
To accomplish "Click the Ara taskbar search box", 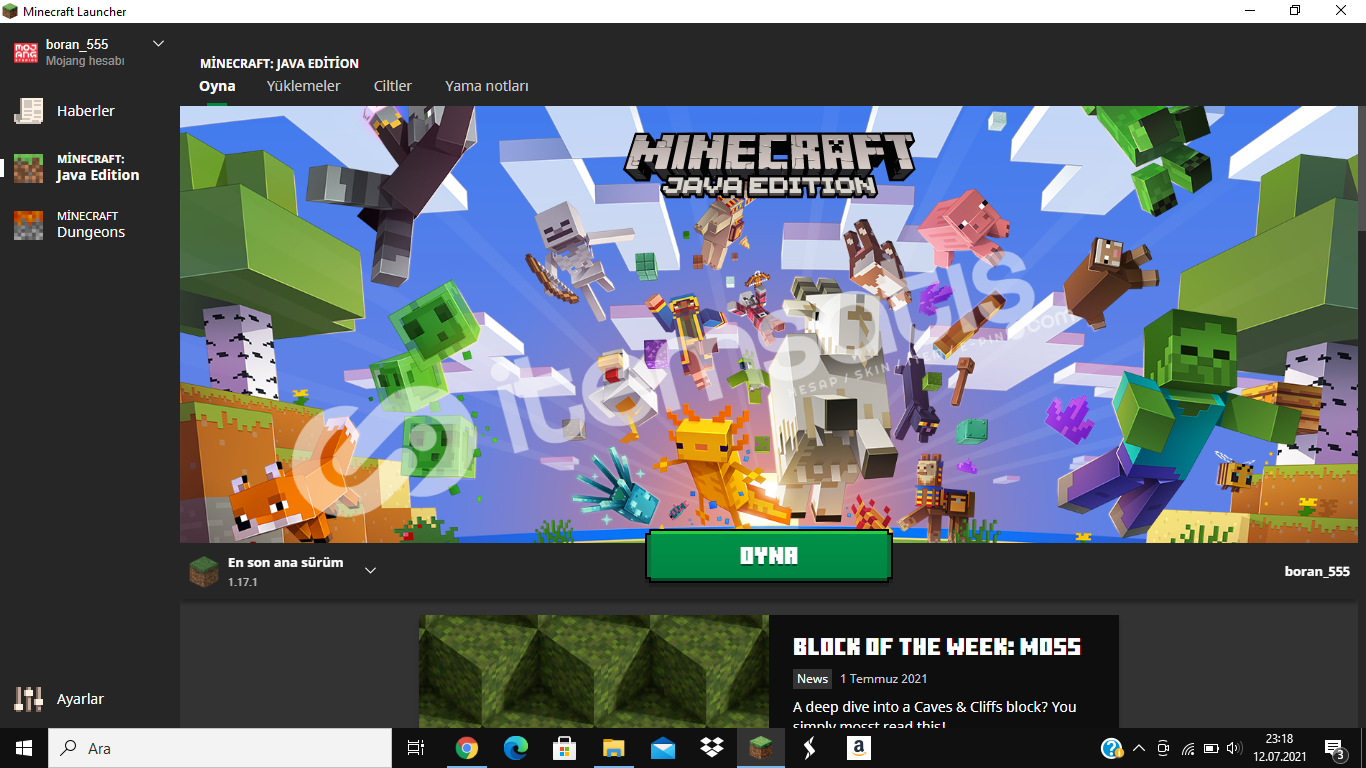I will (x=219, y=748).
